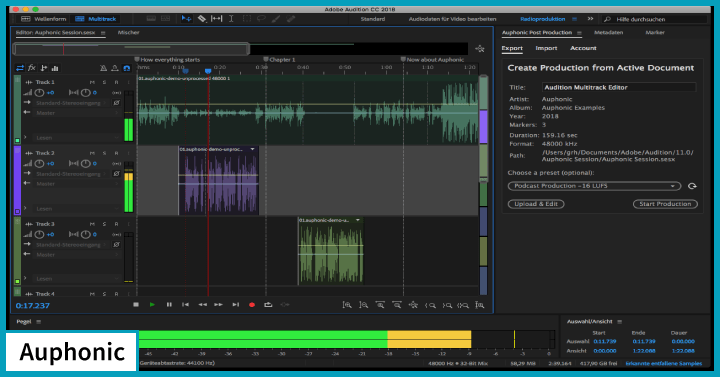Zoom out on time
Screen dimensions: 720x377
pyautogui.click(x=397, y=305)
